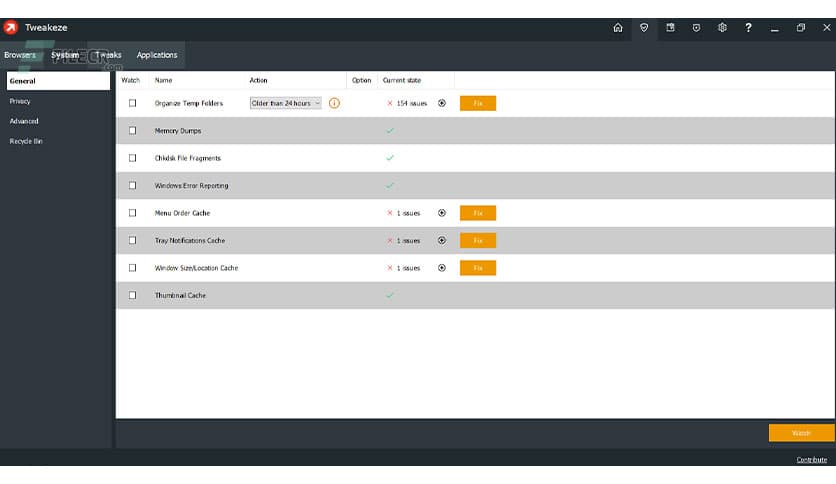Click the info icon beside Older than 24 hours
836x484 pixels.
point(334,103)
